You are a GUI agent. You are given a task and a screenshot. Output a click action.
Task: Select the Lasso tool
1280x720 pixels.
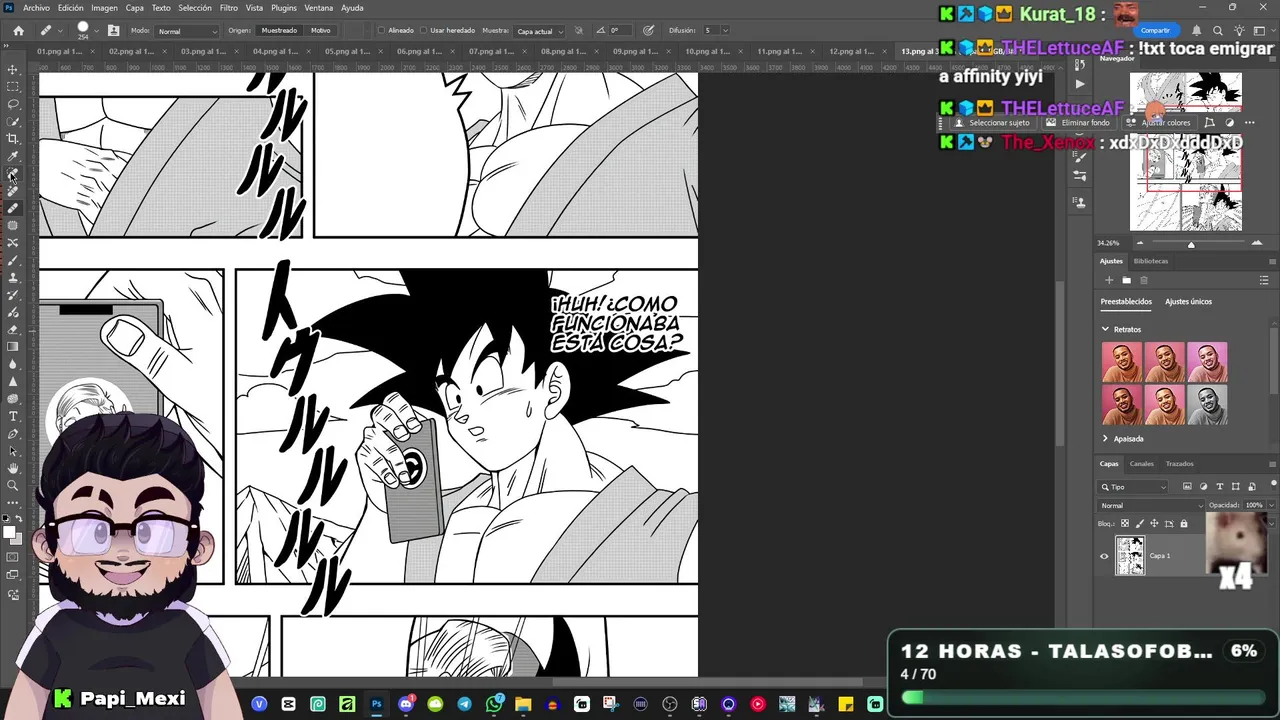tap(13, 104)
